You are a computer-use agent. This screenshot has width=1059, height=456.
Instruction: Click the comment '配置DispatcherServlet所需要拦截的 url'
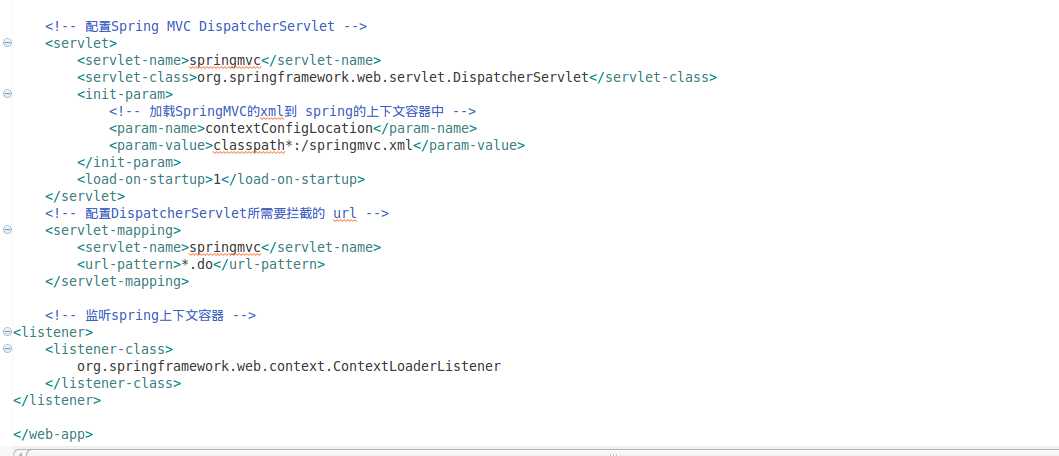click(x=217, y=213)
